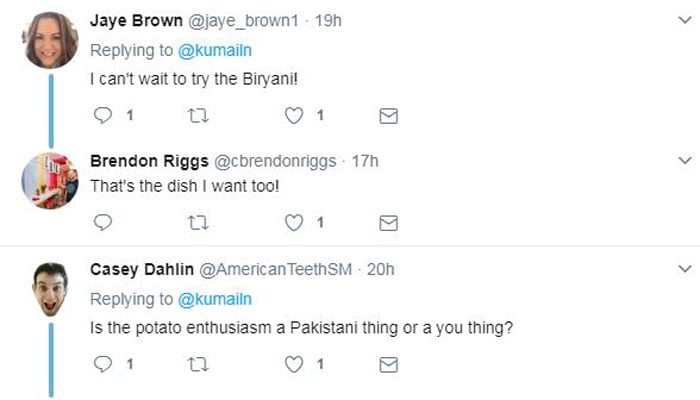Open the dropdown arrow on Casey Dahlin's tweet
This screenshot has height=400, width=700.
685,269
